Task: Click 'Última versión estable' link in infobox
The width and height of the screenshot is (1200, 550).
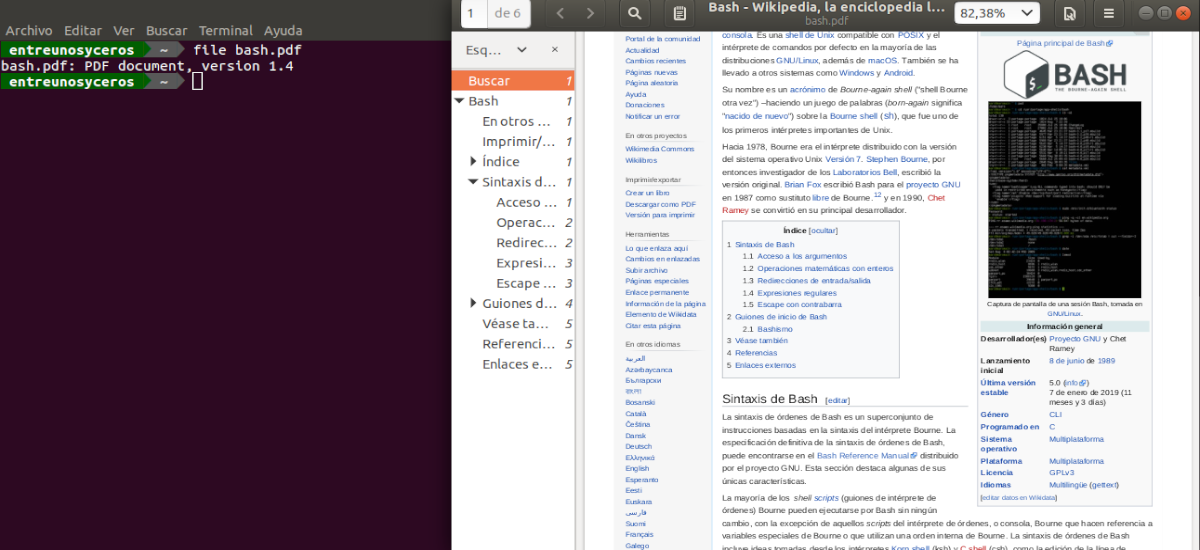Action: 1008,387
